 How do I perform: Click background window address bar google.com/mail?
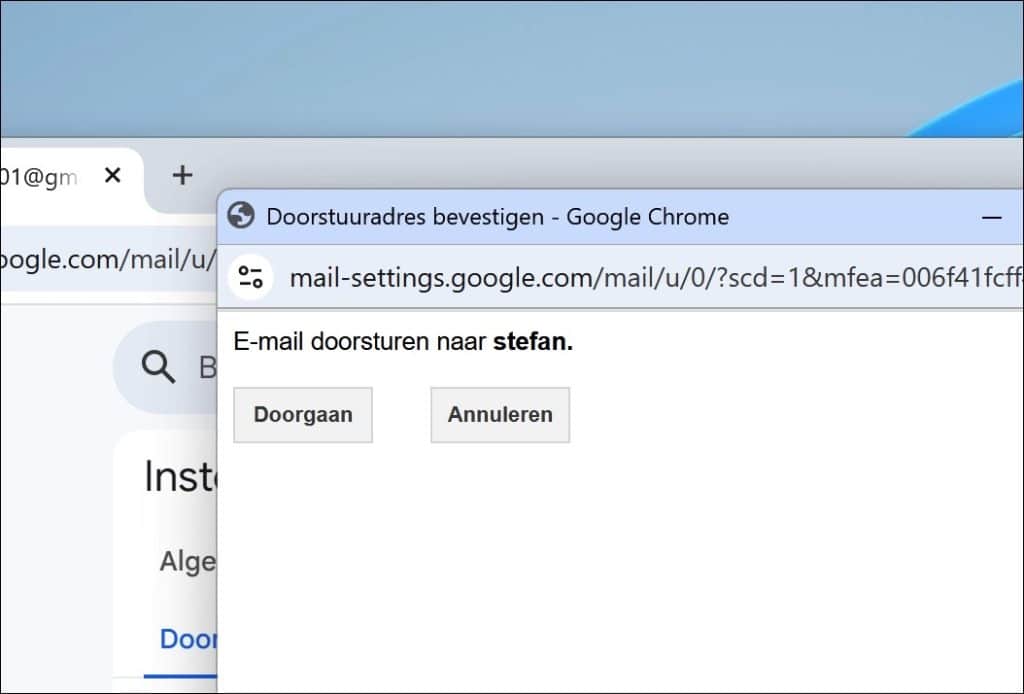click(108, 260)
